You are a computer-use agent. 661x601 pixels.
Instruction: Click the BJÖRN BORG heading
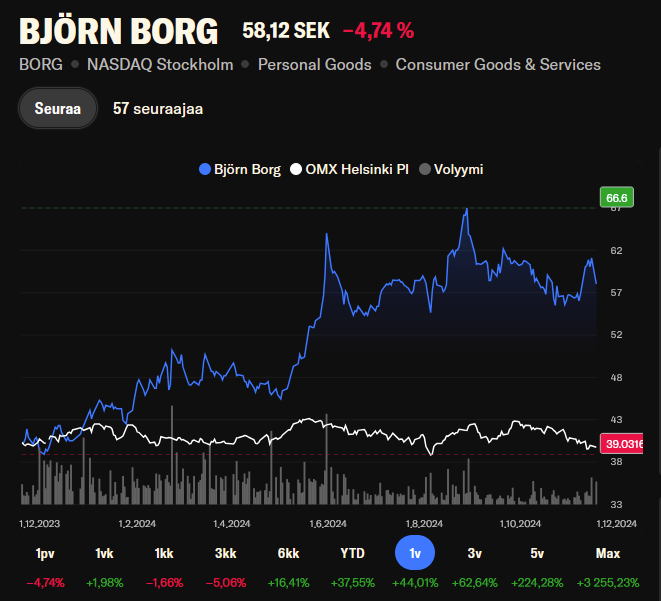[x=118, y=31]
